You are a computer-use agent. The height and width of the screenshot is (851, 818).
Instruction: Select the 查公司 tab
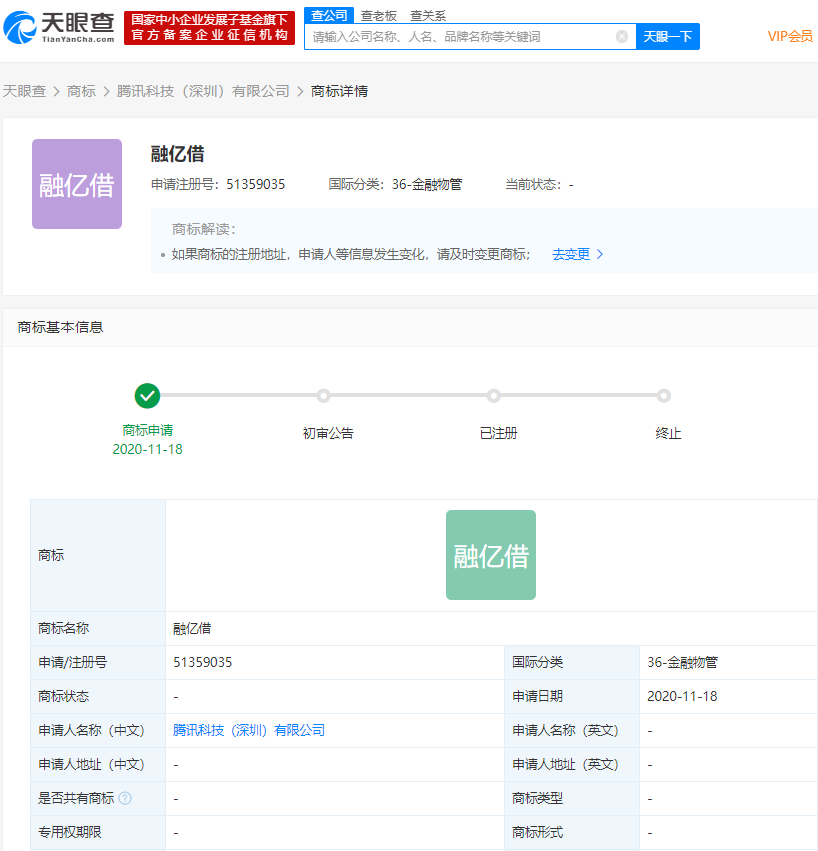(330, 15)
